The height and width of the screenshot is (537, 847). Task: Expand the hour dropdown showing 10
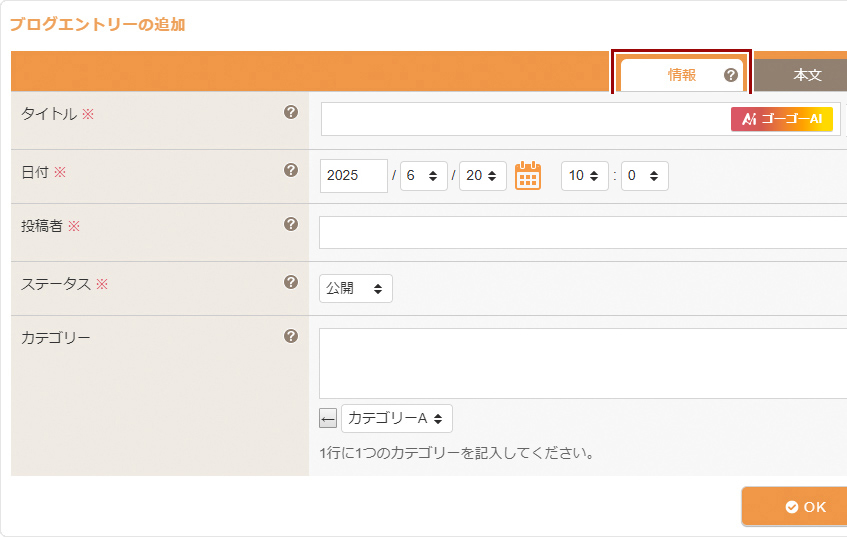(584, 176)
